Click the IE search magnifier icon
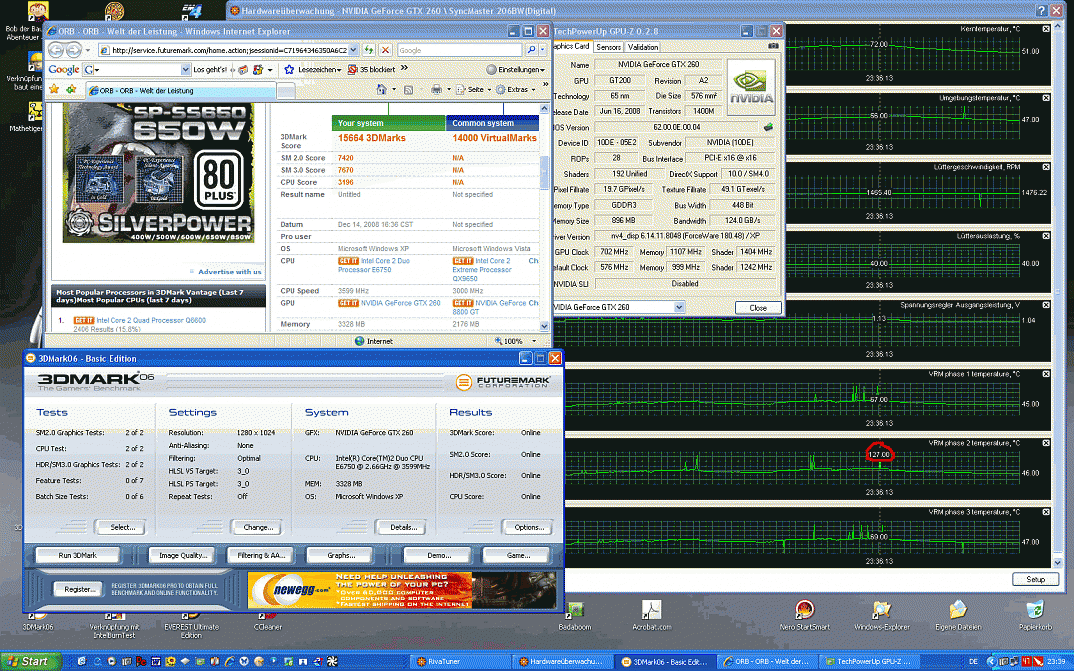 point(531,50)
